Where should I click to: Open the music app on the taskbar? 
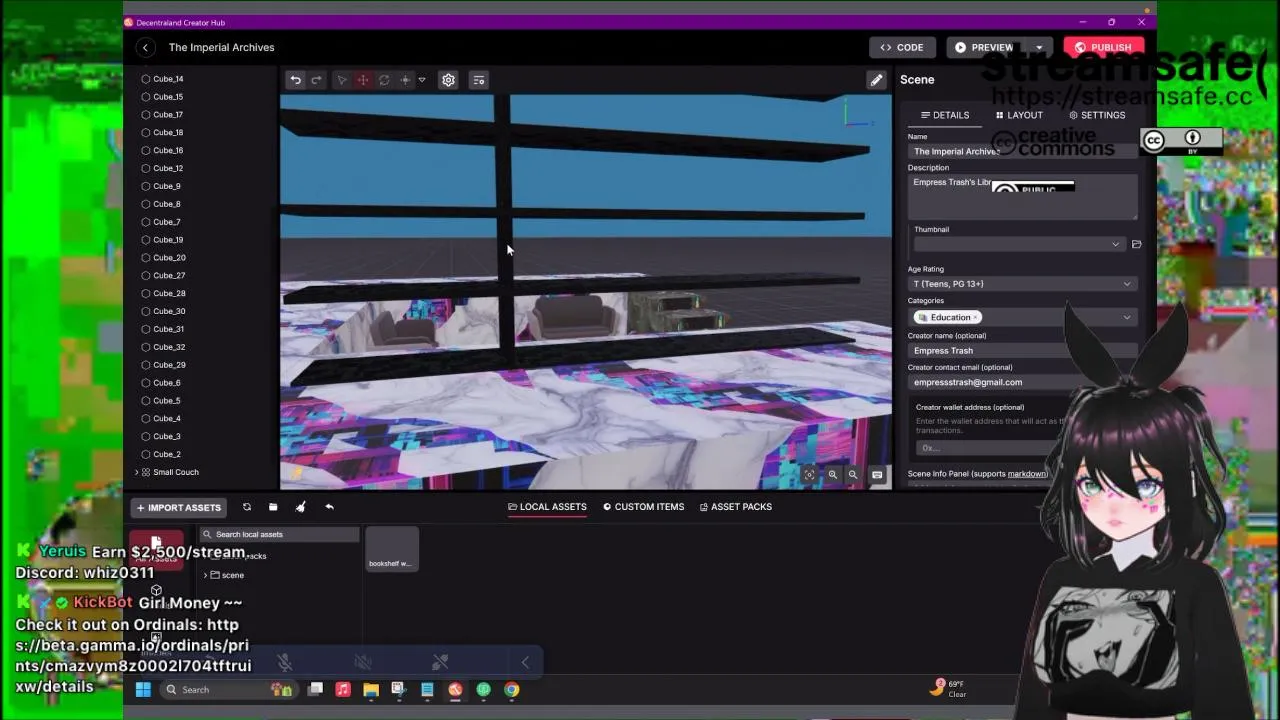pos(342,689)
